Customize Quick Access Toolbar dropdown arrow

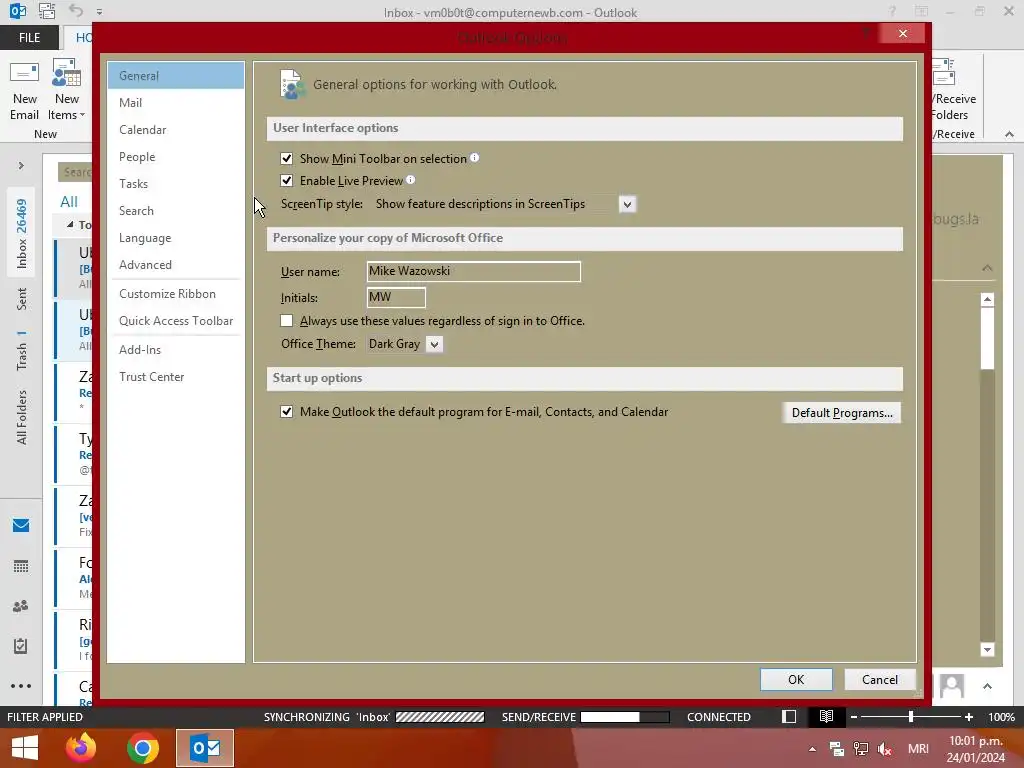coord(99,12)
